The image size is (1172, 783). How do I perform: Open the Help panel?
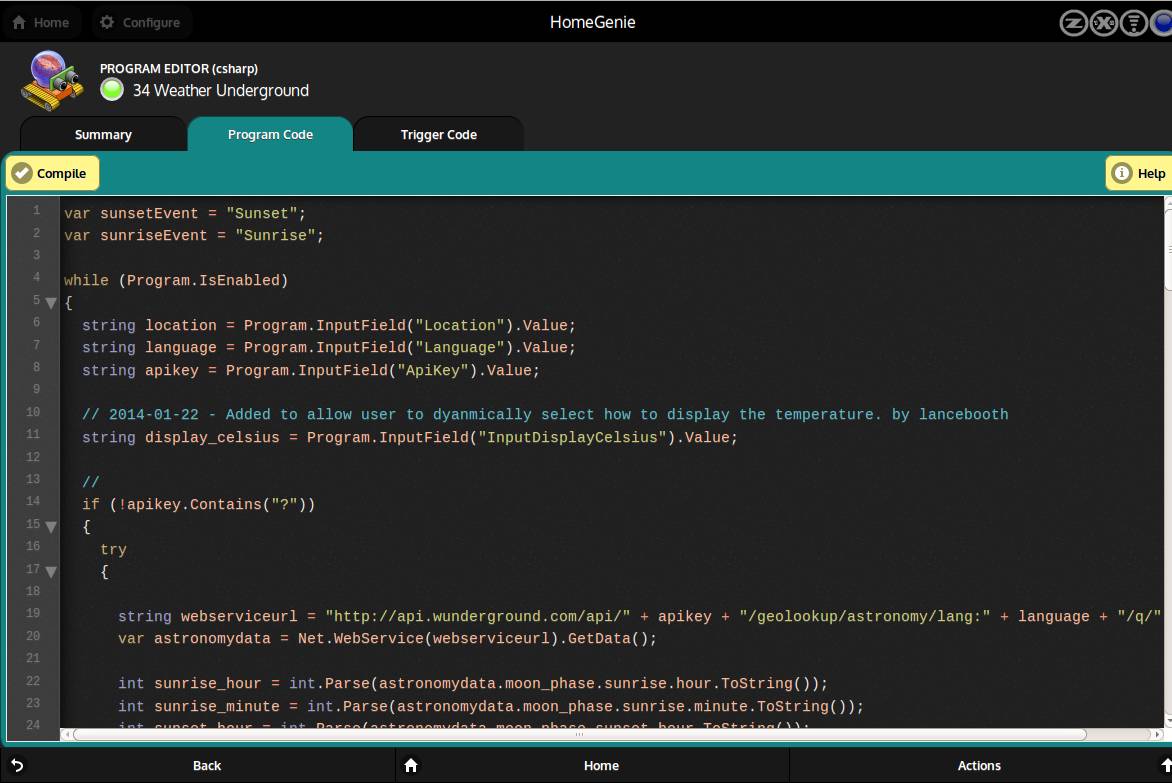(1139, 173)
